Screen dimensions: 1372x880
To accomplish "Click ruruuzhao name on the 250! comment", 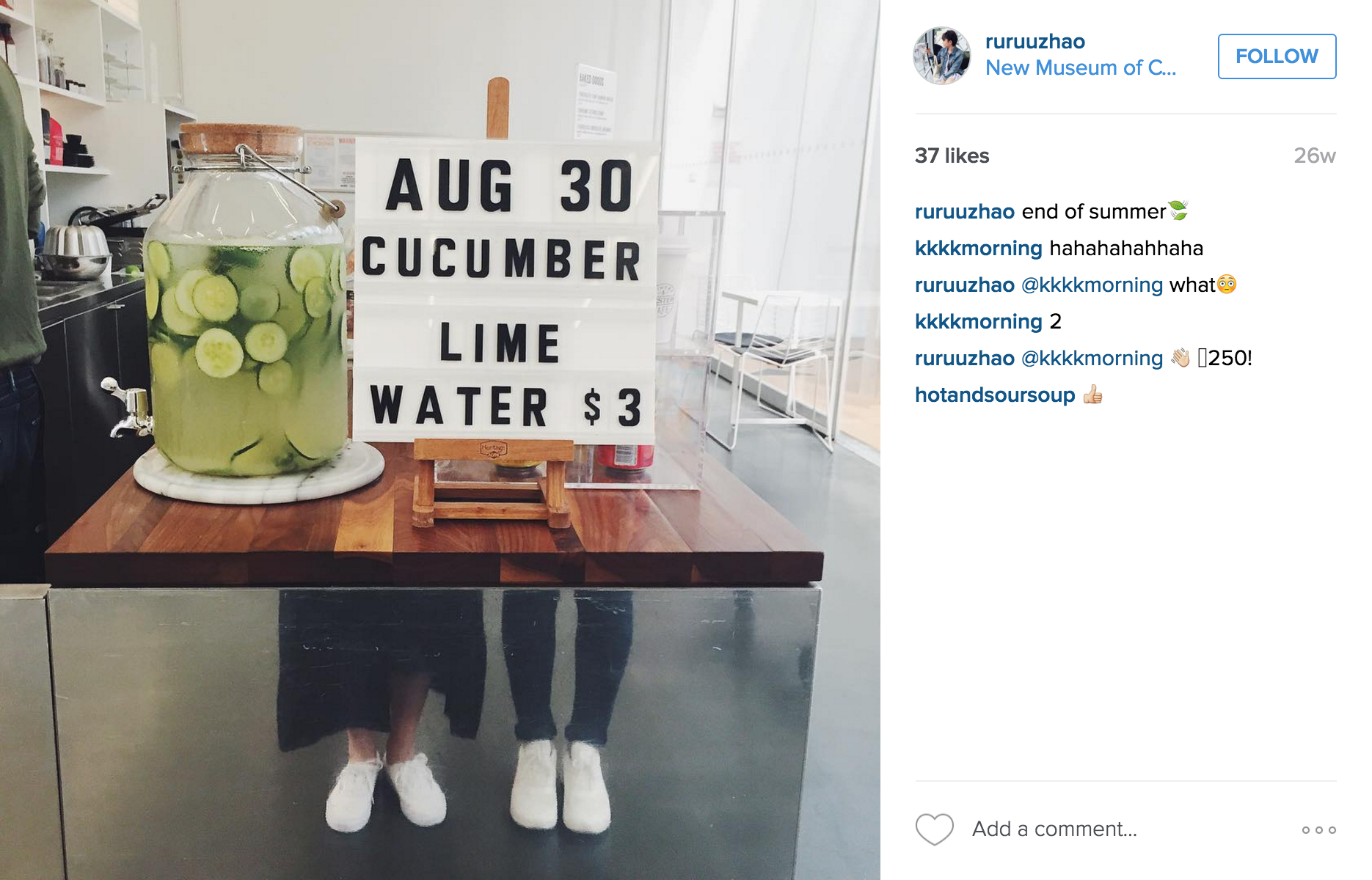I will 965,359.
